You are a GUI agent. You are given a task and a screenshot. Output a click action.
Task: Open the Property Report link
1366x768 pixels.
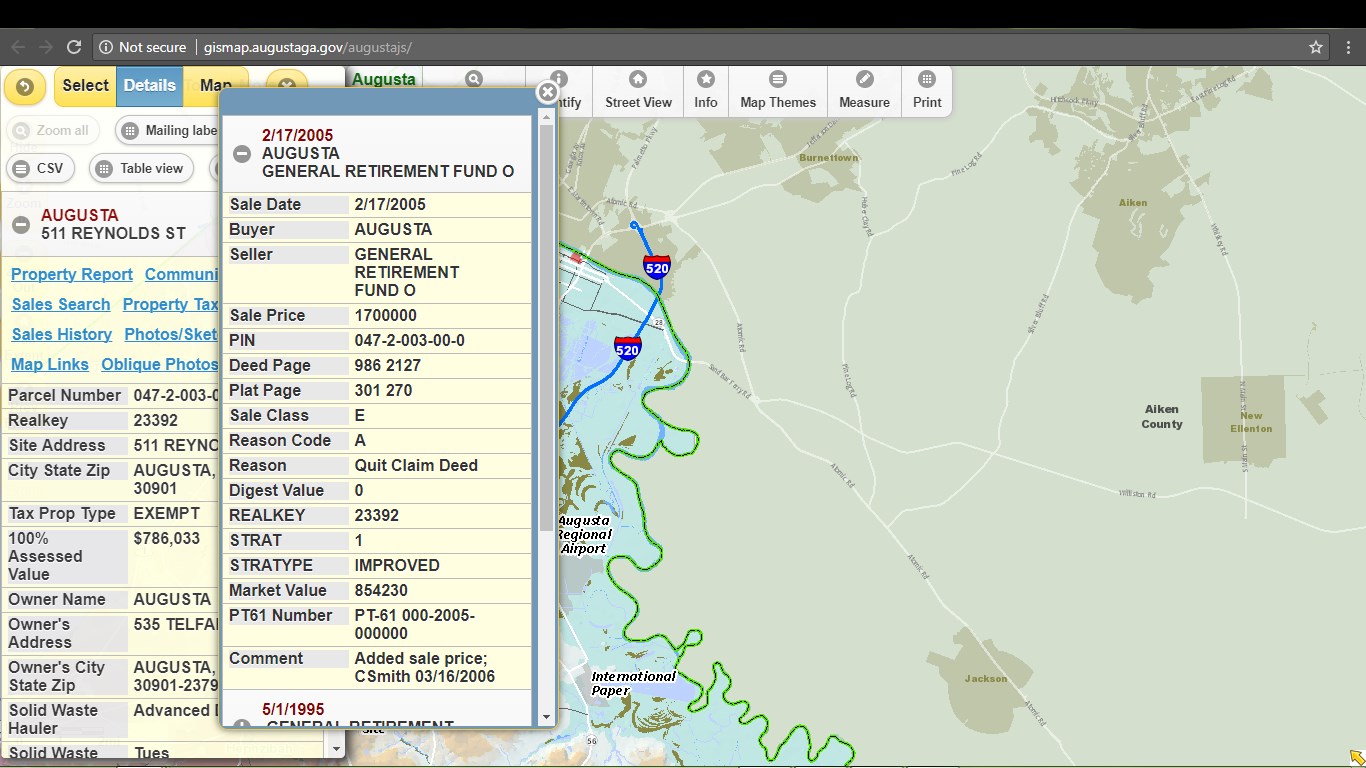(x=72, y=274)
